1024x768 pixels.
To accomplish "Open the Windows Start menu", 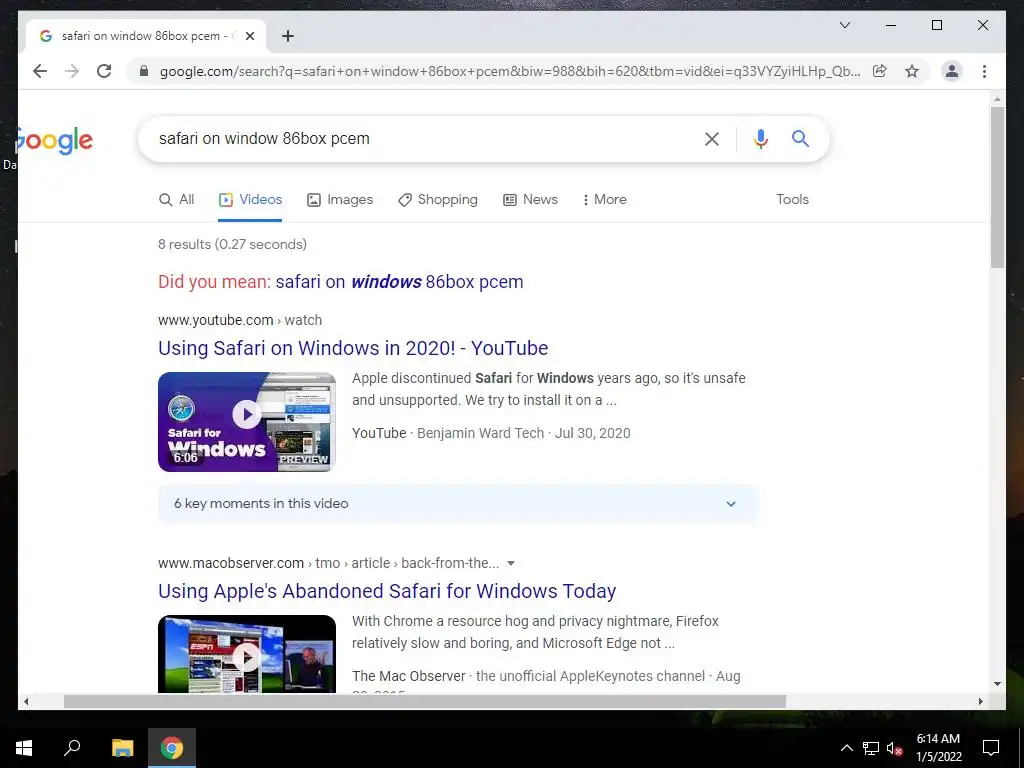I will coord(24,748).
